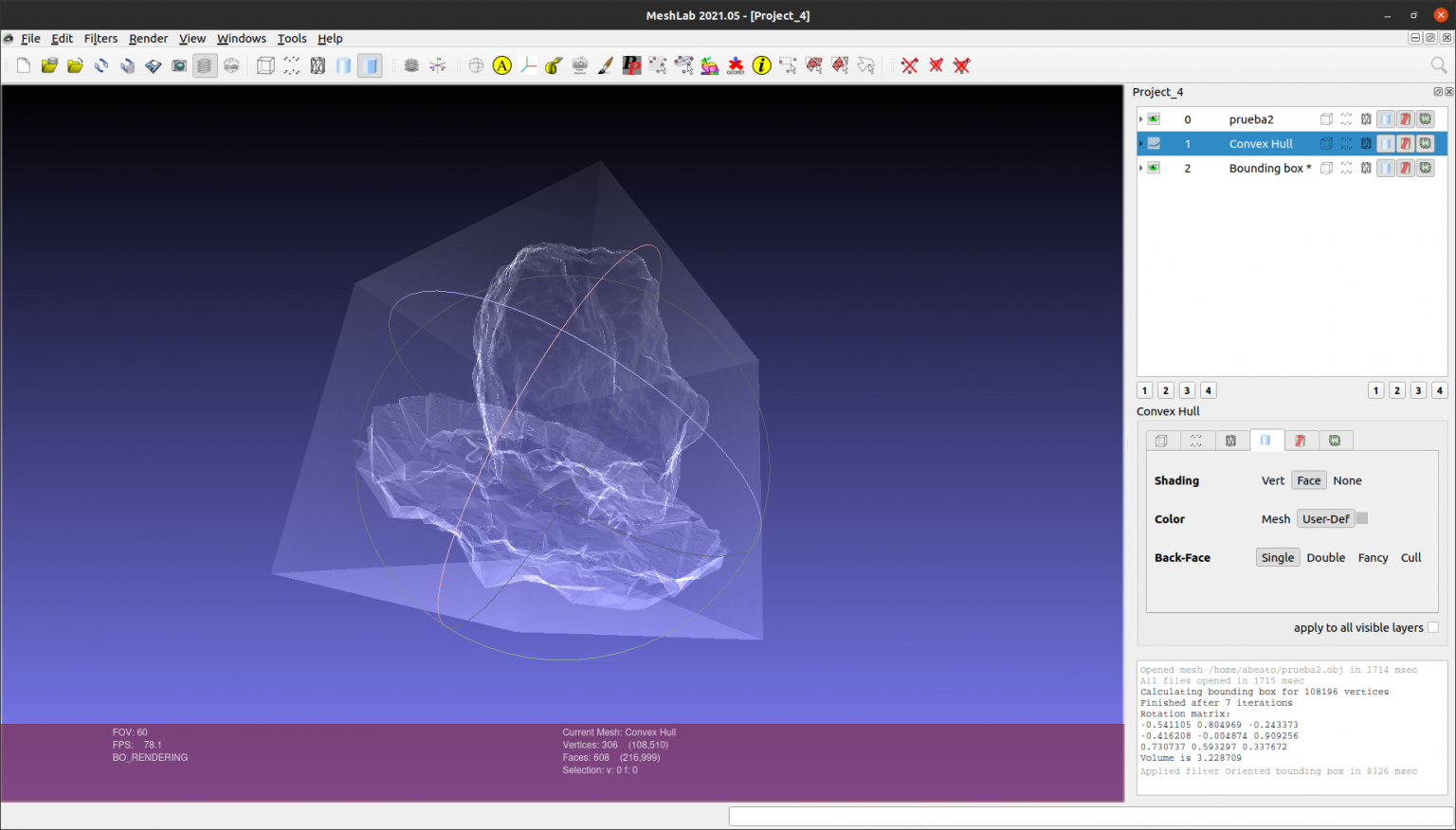1456x830 pixels.
Task: Expand the Convex Hull layer tree entry
Action: (x=1141, y=143)
